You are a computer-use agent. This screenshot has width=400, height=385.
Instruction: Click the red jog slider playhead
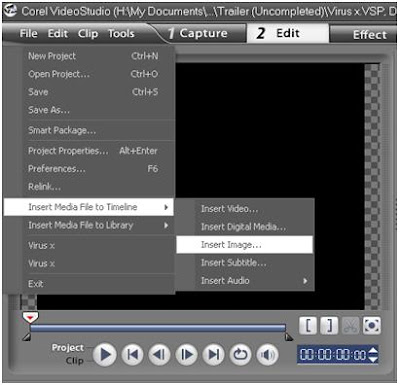pos(30,318)
